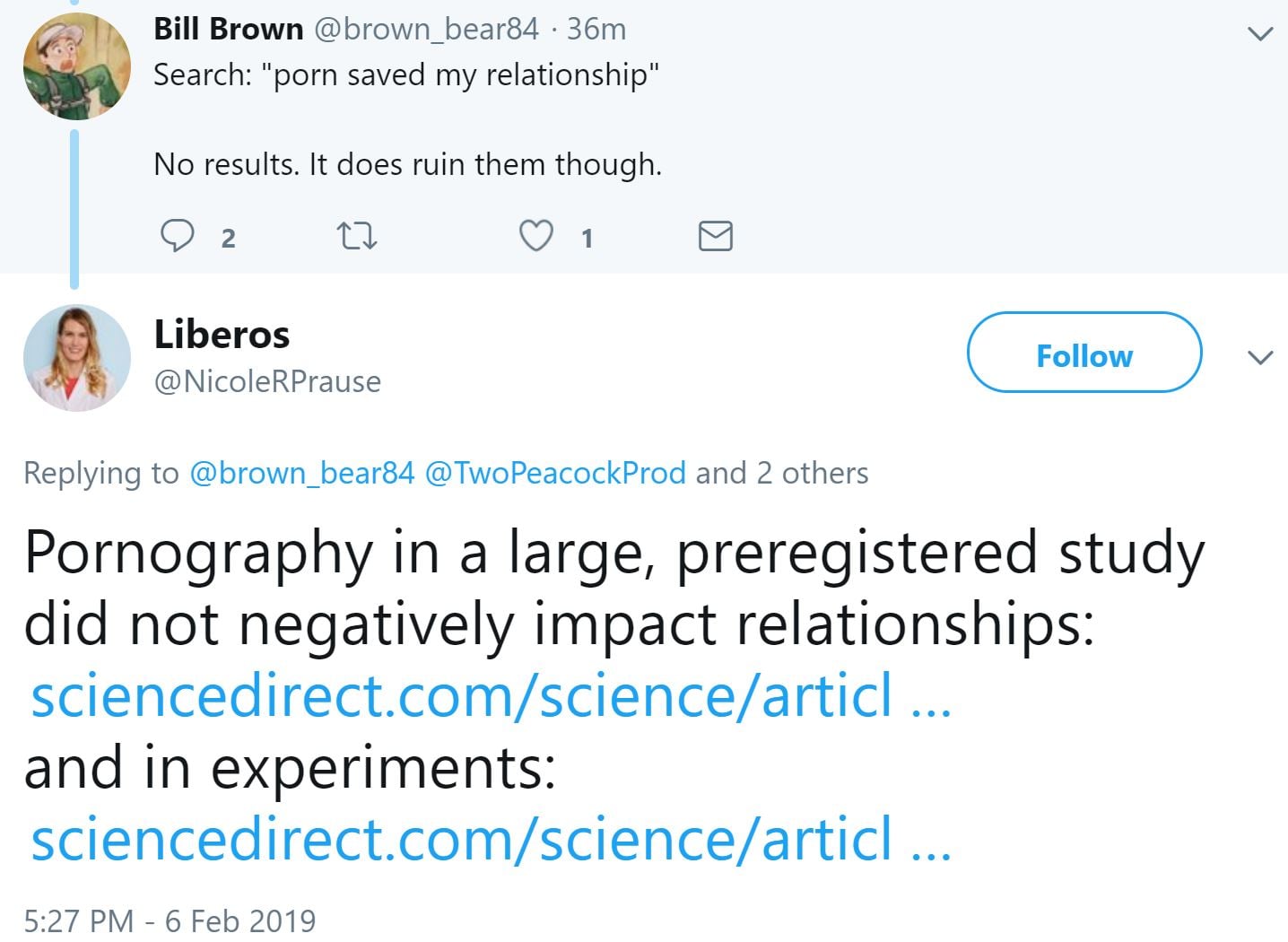Expand Liberos tweet options chevron
This screenshot has width=1288, height=942.
pyautogui.click(x=1260, y=357)
